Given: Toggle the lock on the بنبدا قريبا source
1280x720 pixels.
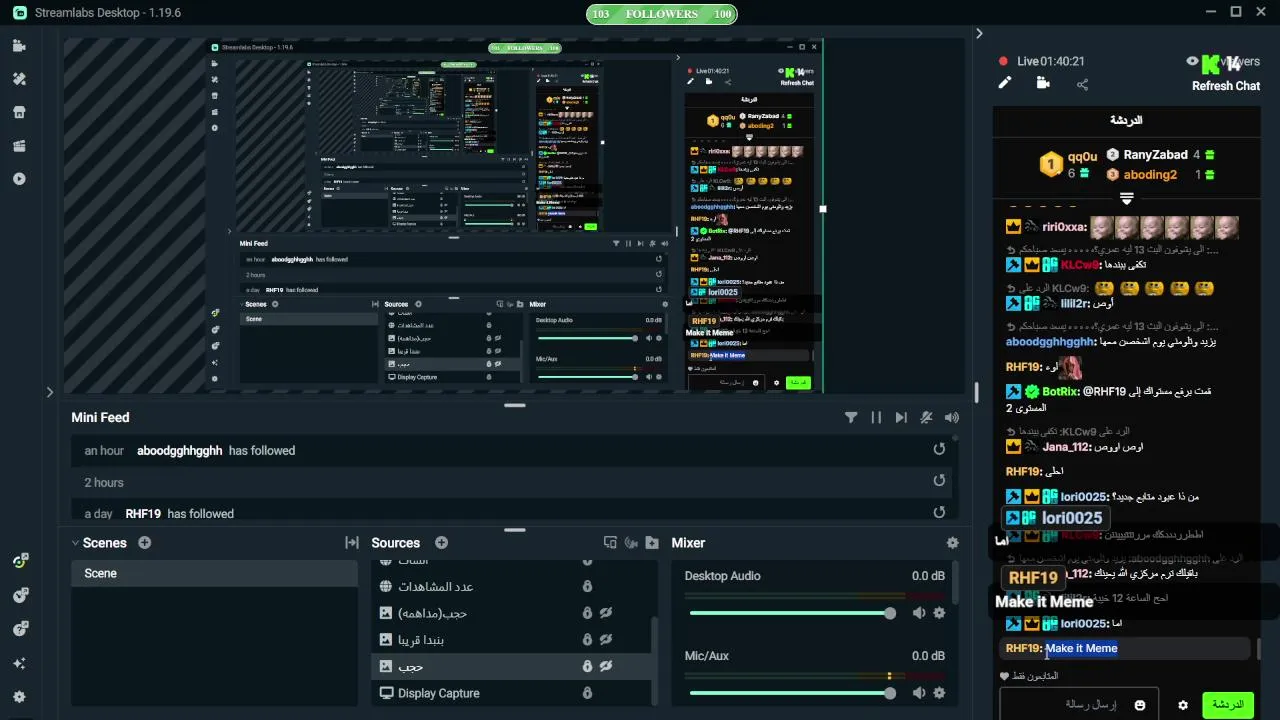Looking at the screenshot, I should click(x=588, y=640).
